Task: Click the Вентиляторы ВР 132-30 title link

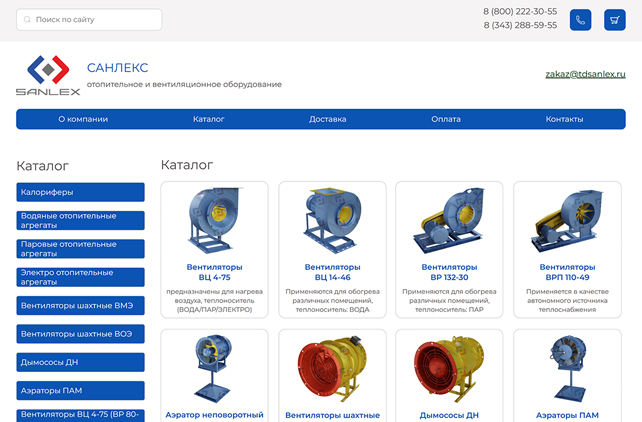Action: pyautogui.click(x=449, y=272)
